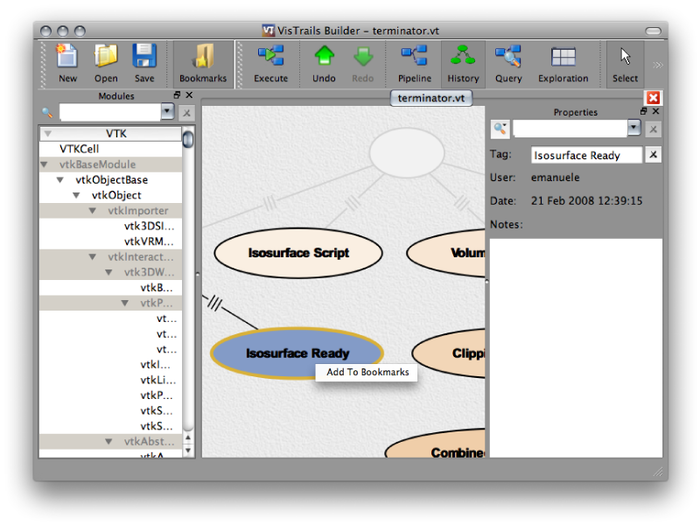
Task: Run the workflow with the Execute icon
Action: [x=270, y=62]
